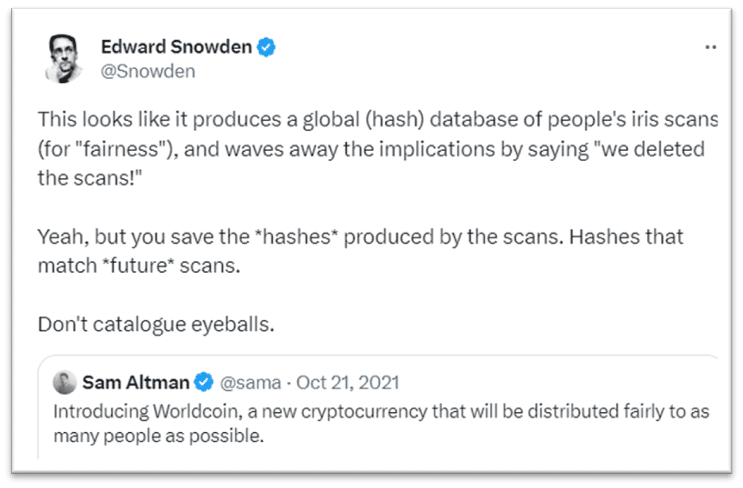The image size is (743, 488).
Task: Click "many people as possible." in quoted tweet
Action: point(159,436)
